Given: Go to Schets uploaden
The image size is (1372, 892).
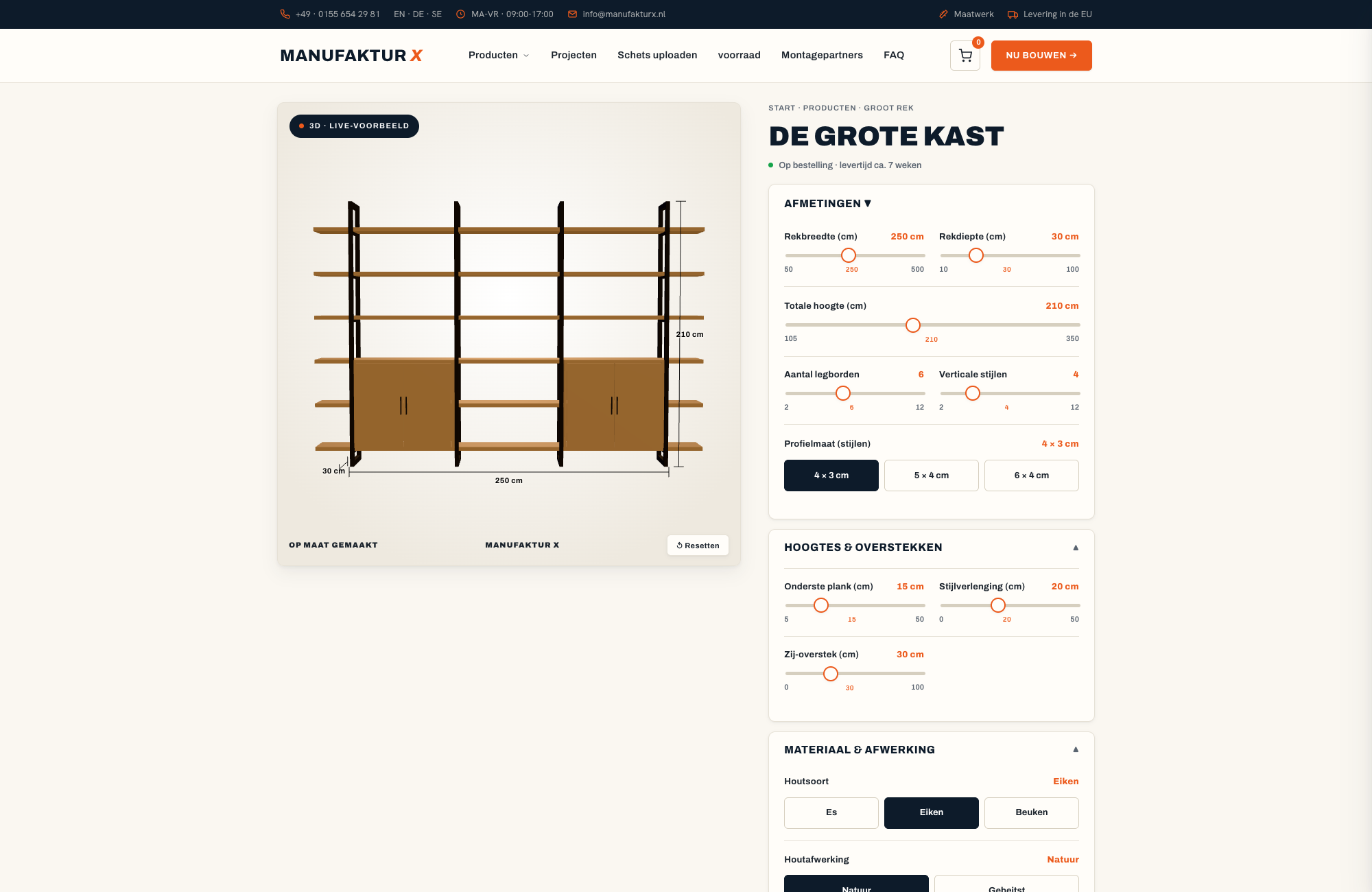Looking at the screenshot, I should [657, 56].
